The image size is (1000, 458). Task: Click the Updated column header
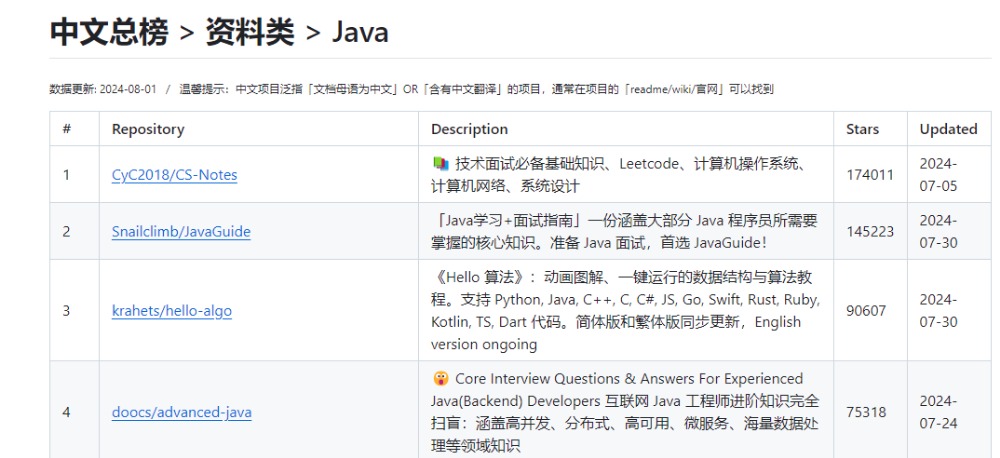[948, 129]
